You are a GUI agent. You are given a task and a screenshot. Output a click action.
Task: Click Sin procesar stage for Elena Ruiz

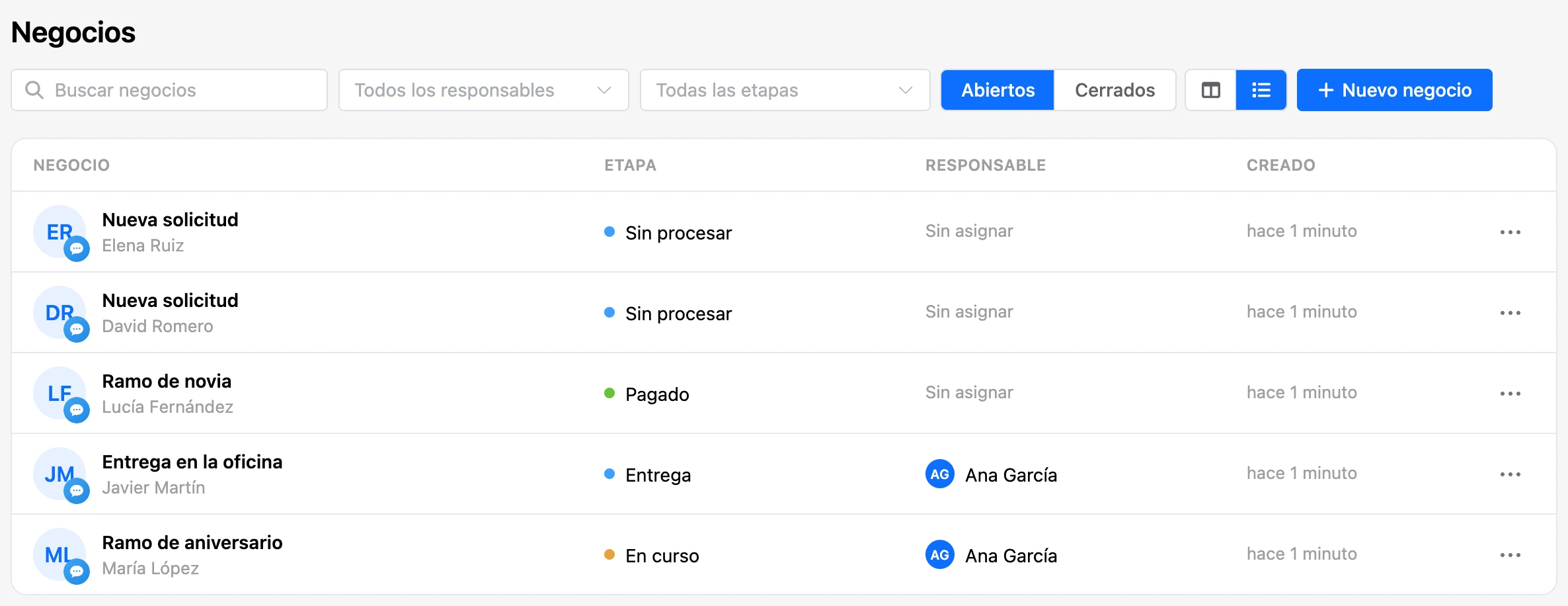coord(678,233)
